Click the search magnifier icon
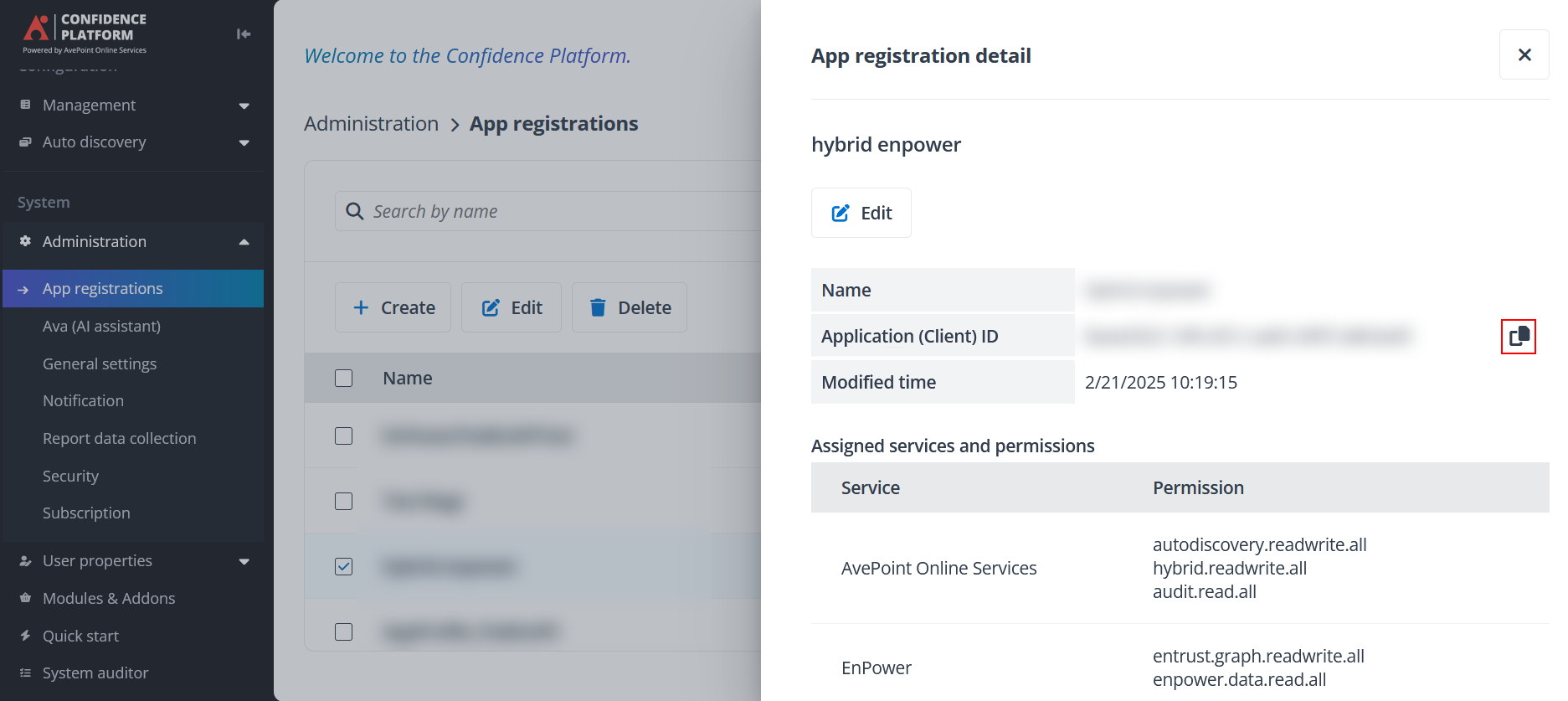Image resolution: width=1568 pixels, height=701 pixels. pos(355,211)
